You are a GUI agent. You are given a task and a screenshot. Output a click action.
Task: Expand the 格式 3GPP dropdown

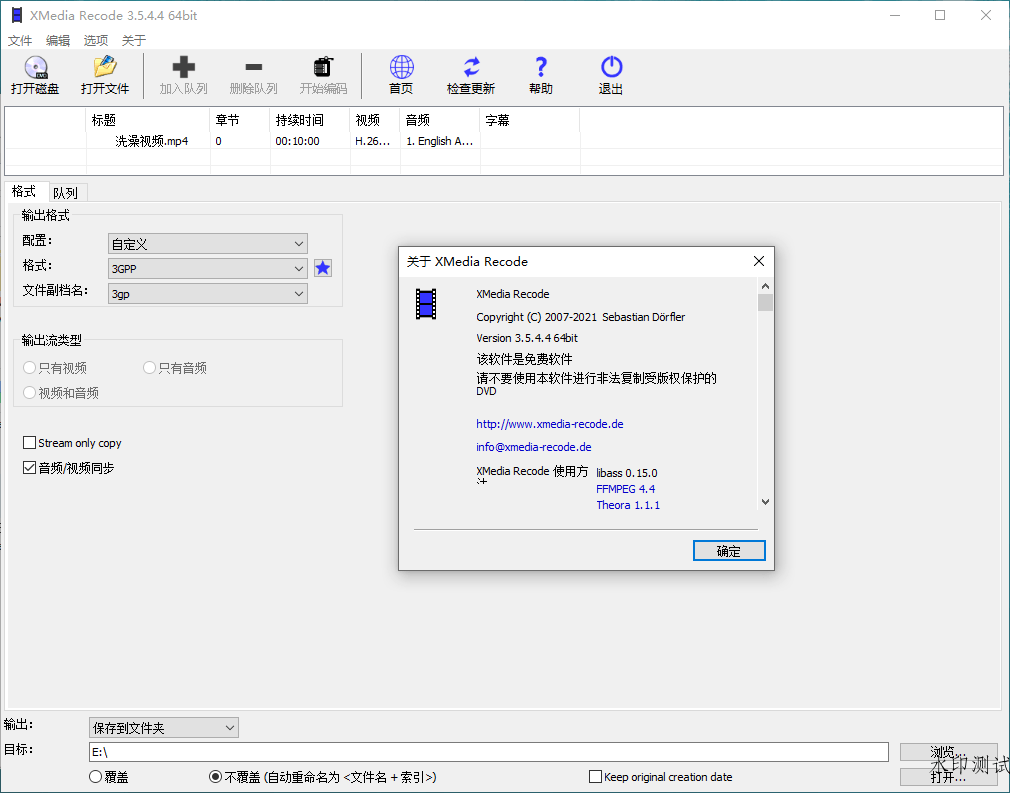(x=207, y=269)
